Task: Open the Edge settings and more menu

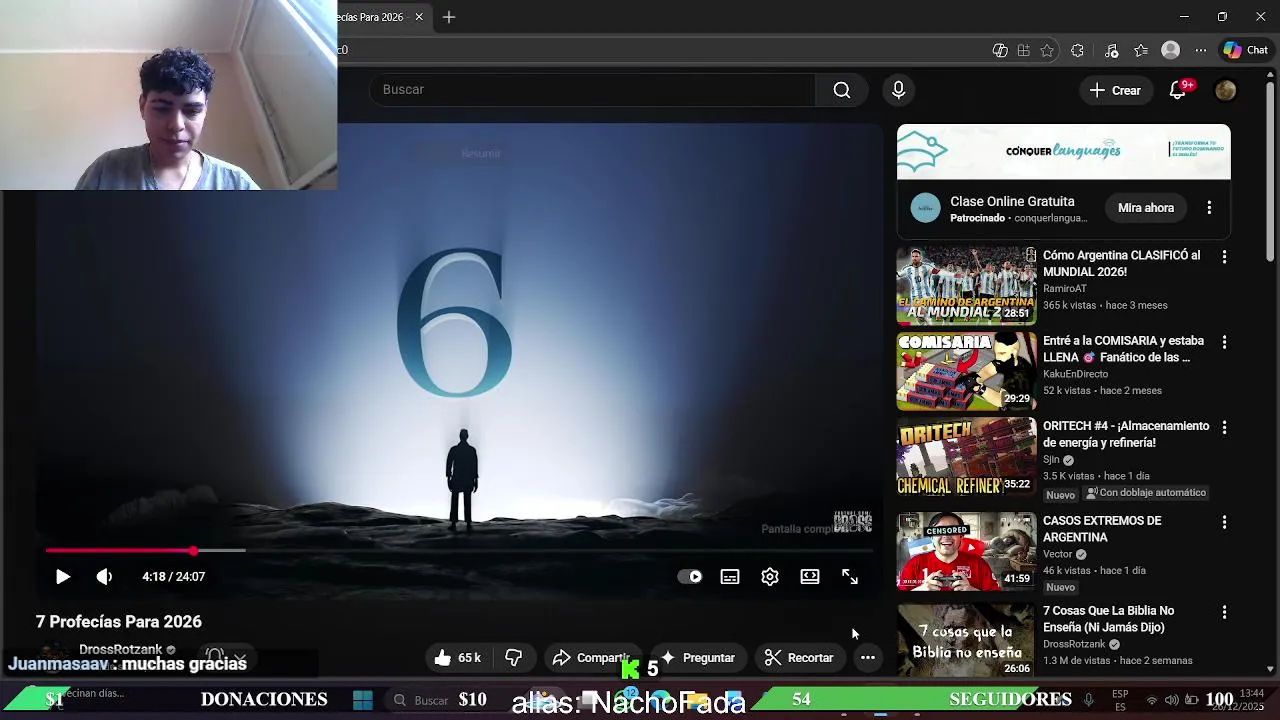Action: pyautogui.click(x=1201, y=50)
